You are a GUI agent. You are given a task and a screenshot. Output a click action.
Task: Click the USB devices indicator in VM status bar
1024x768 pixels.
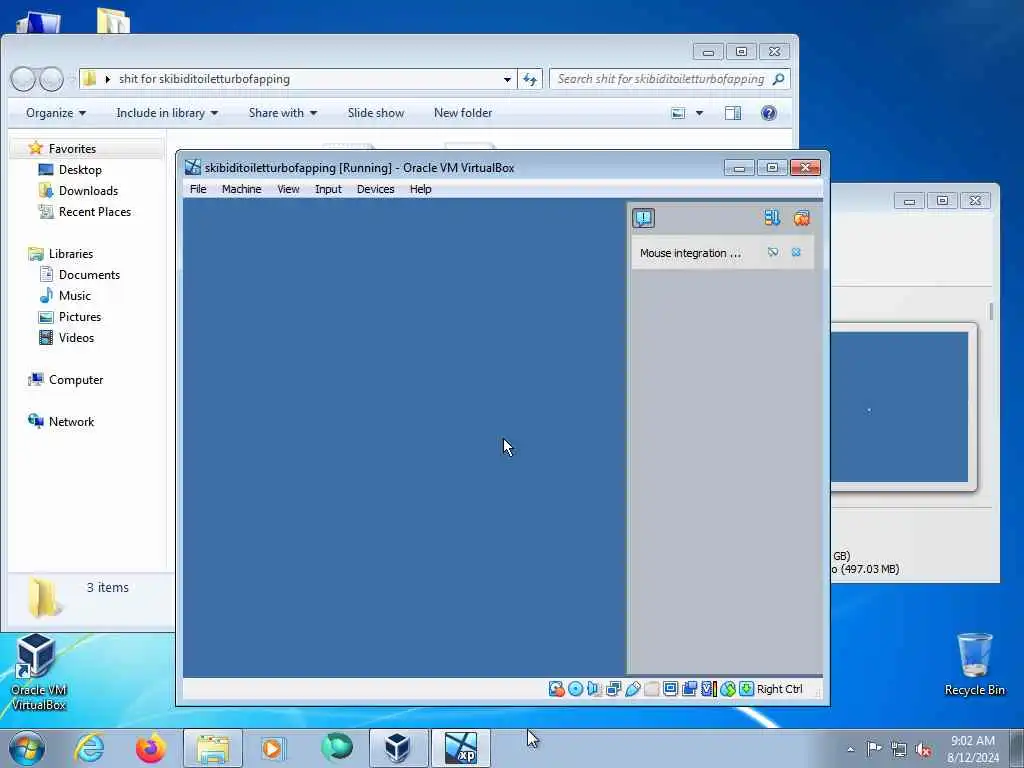[x=632, y=689]
